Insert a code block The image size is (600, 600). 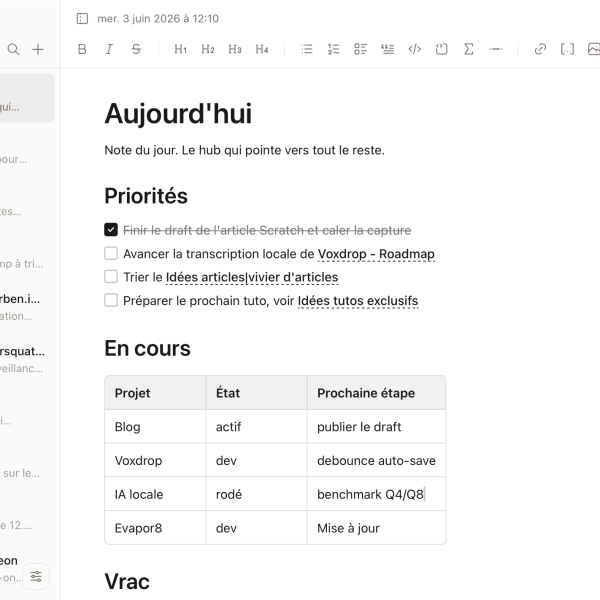coord(442,49)
